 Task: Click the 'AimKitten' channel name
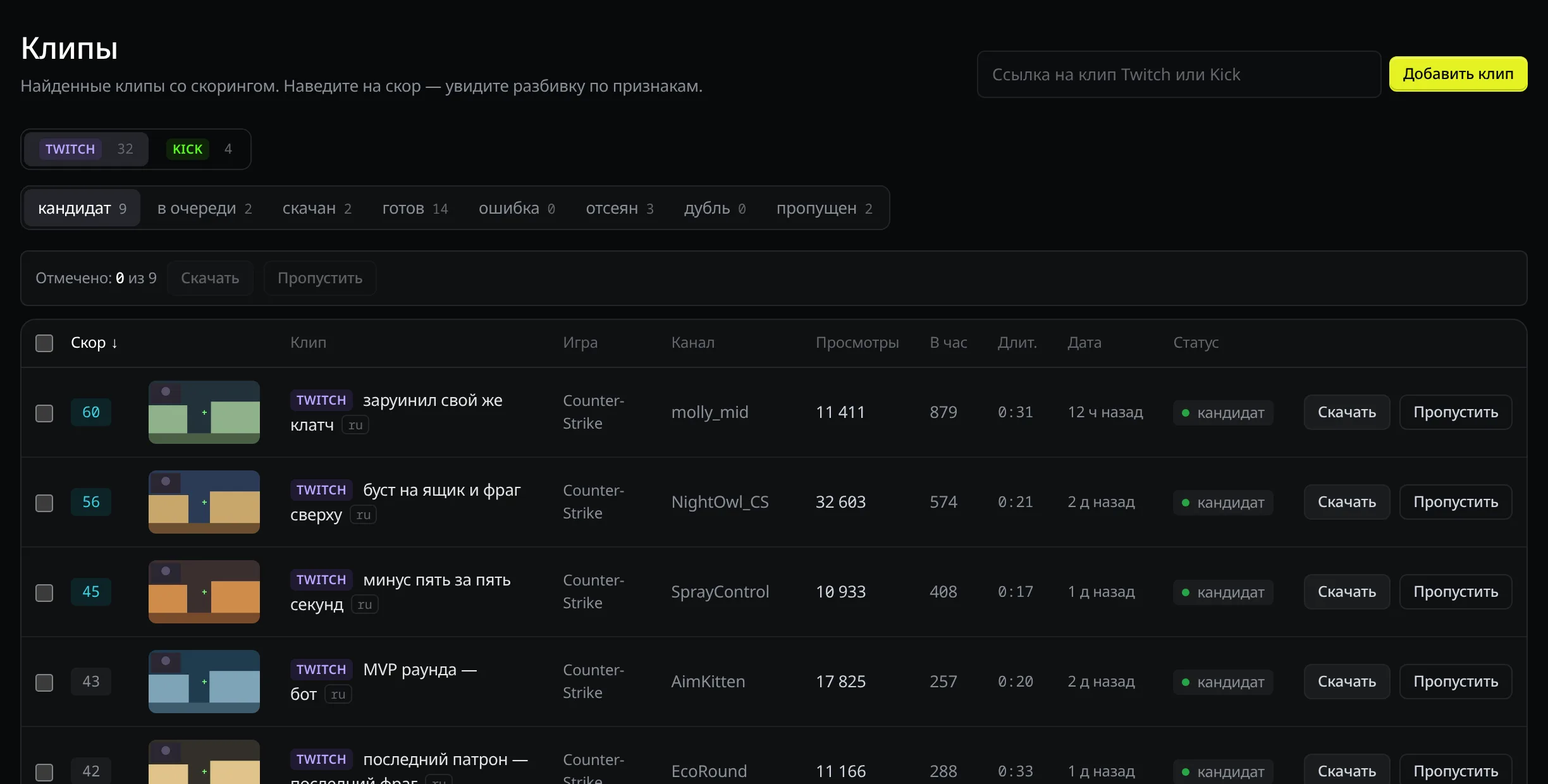(708, 682)
